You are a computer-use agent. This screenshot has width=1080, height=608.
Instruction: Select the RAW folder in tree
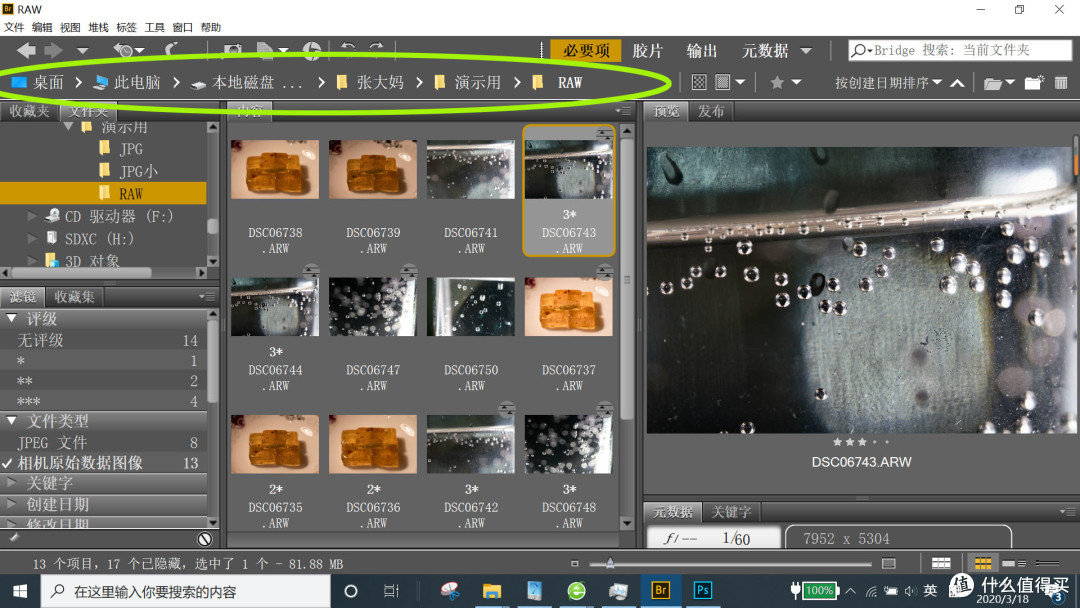pyautogui.click(x=103, y=193)
